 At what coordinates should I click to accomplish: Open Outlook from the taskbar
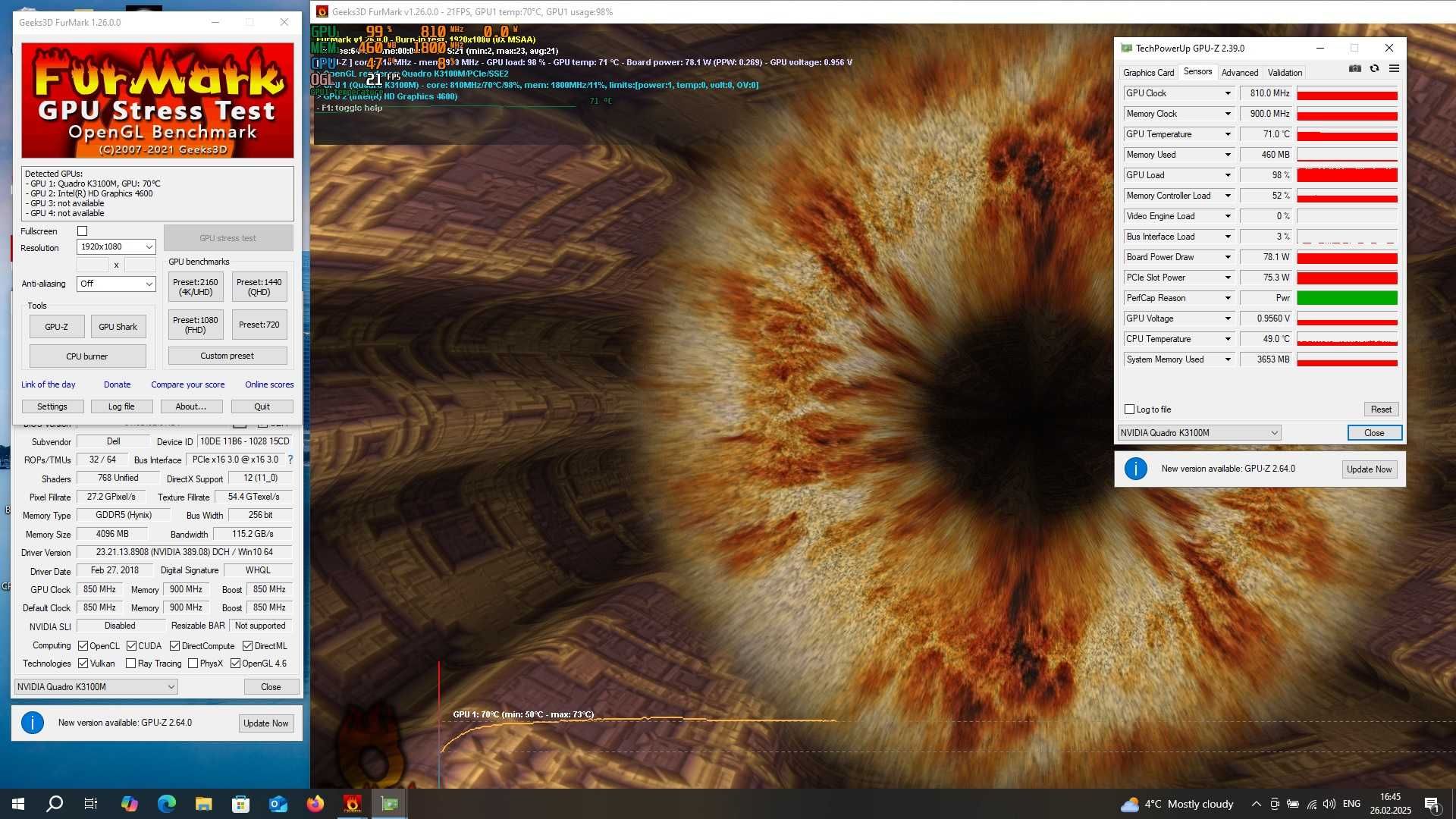[x=278, y=804]
